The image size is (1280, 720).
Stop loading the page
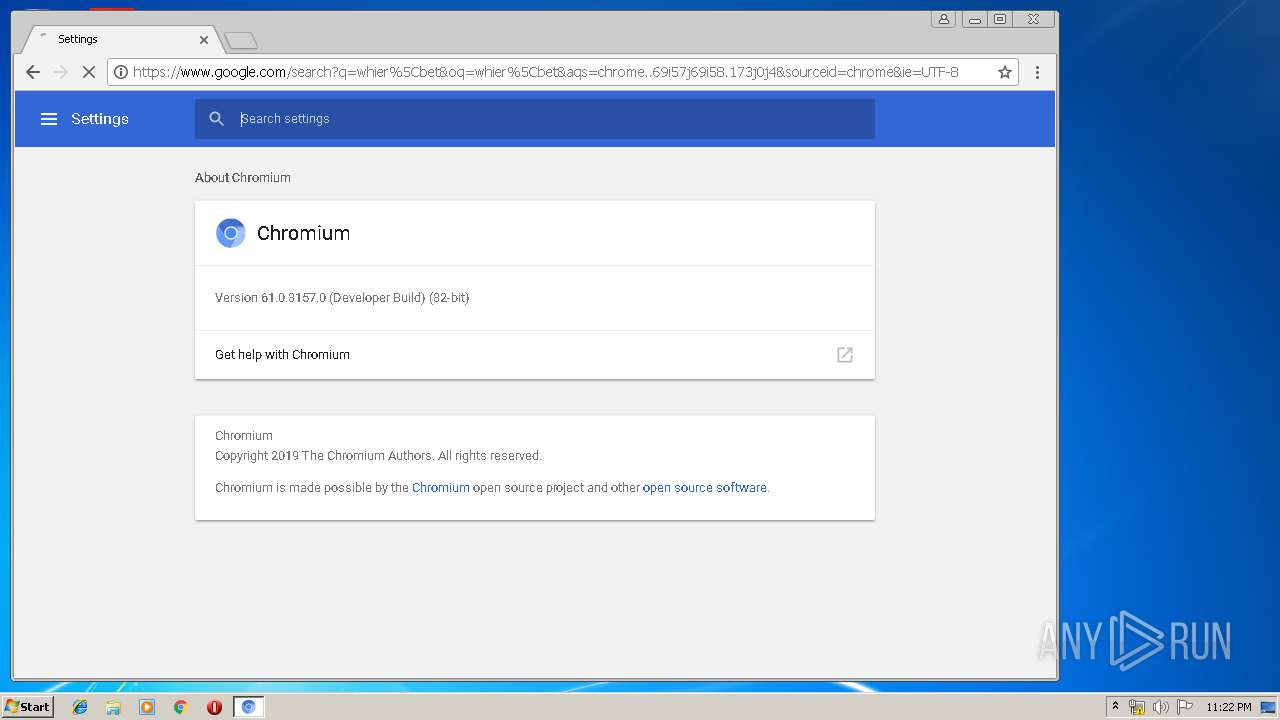tap(88, 72)
